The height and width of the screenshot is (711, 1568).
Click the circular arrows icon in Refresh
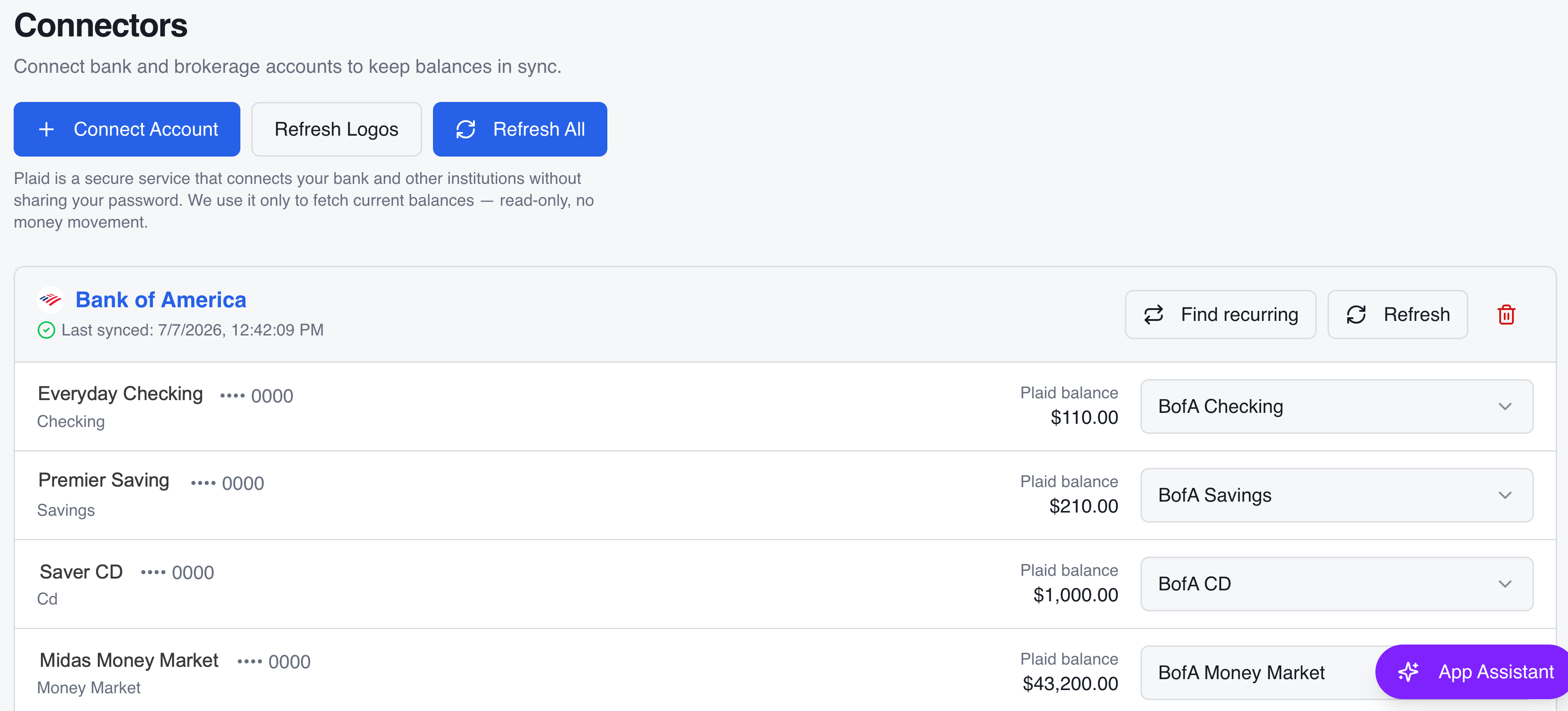pyautogui.click(x=1356, y=315)
